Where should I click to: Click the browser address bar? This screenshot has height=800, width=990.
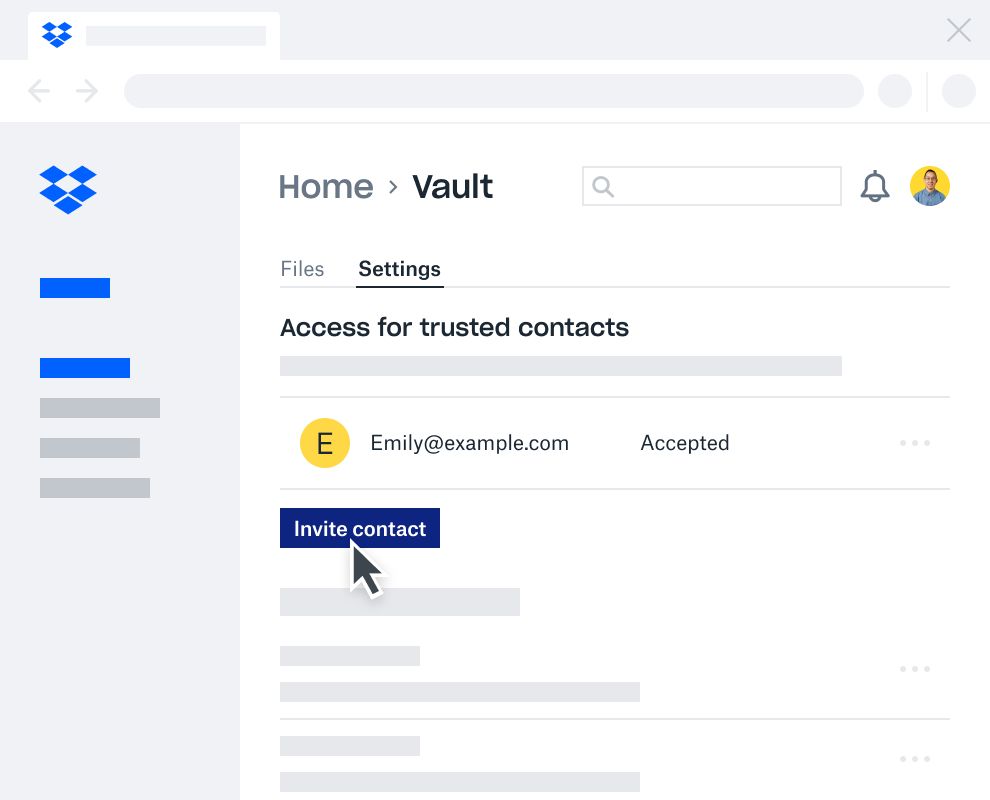[x=493, y=91]
